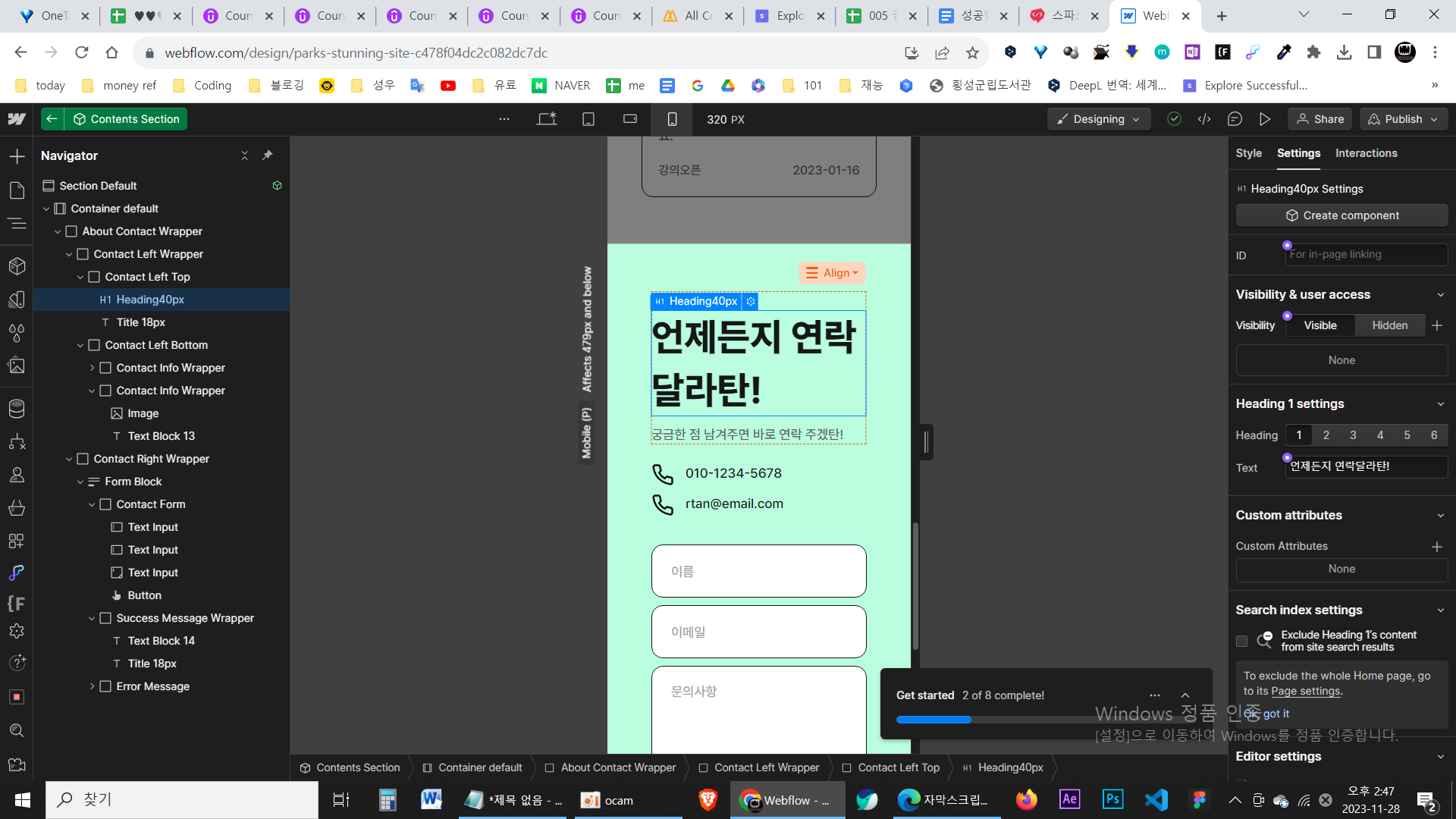Click the Contents Section component button
The image size is (1456, 819).
pos(126,119)
